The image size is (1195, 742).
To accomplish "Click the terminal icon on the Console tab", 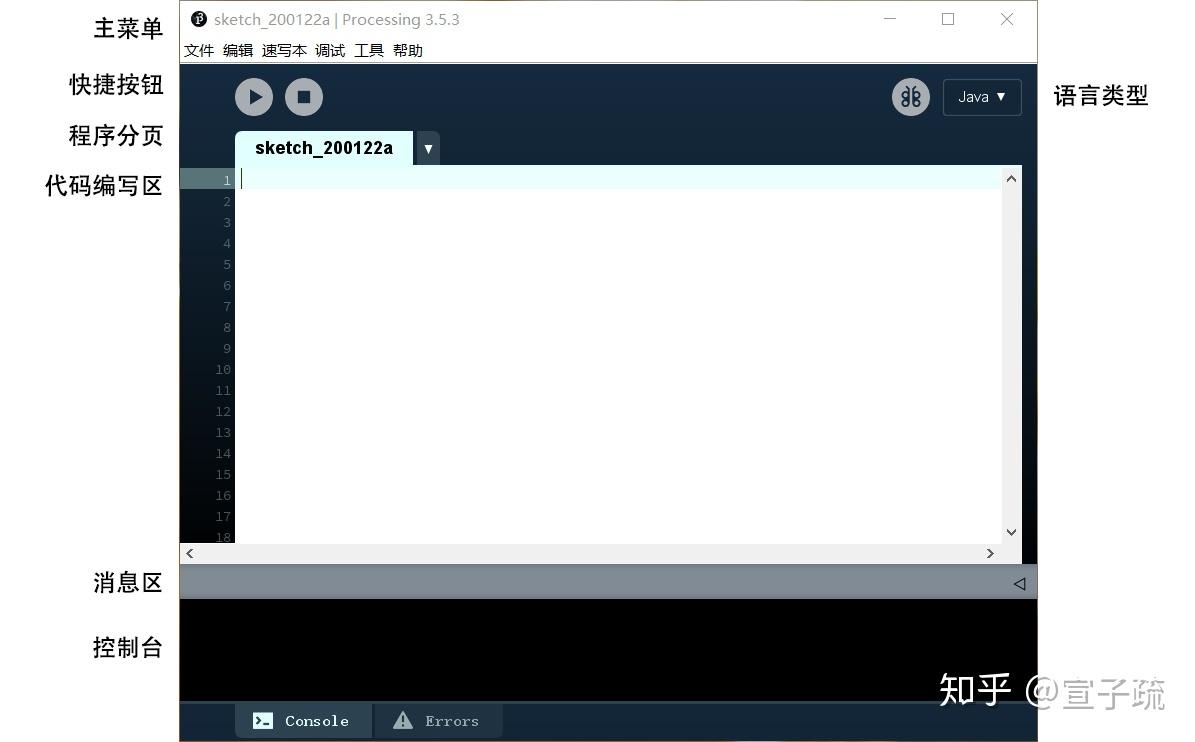I will point(262,720).
